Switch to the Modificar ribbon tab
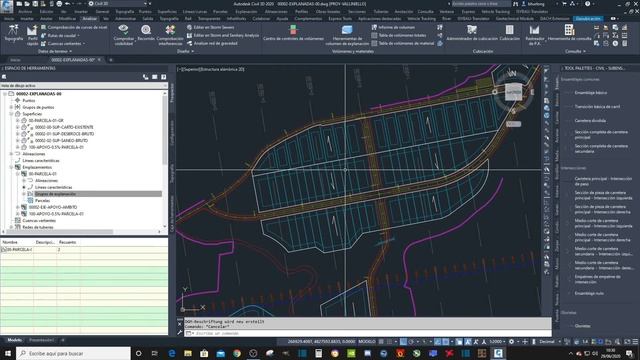Viewport: 640px width, 360px height. [x=67, y=19]
